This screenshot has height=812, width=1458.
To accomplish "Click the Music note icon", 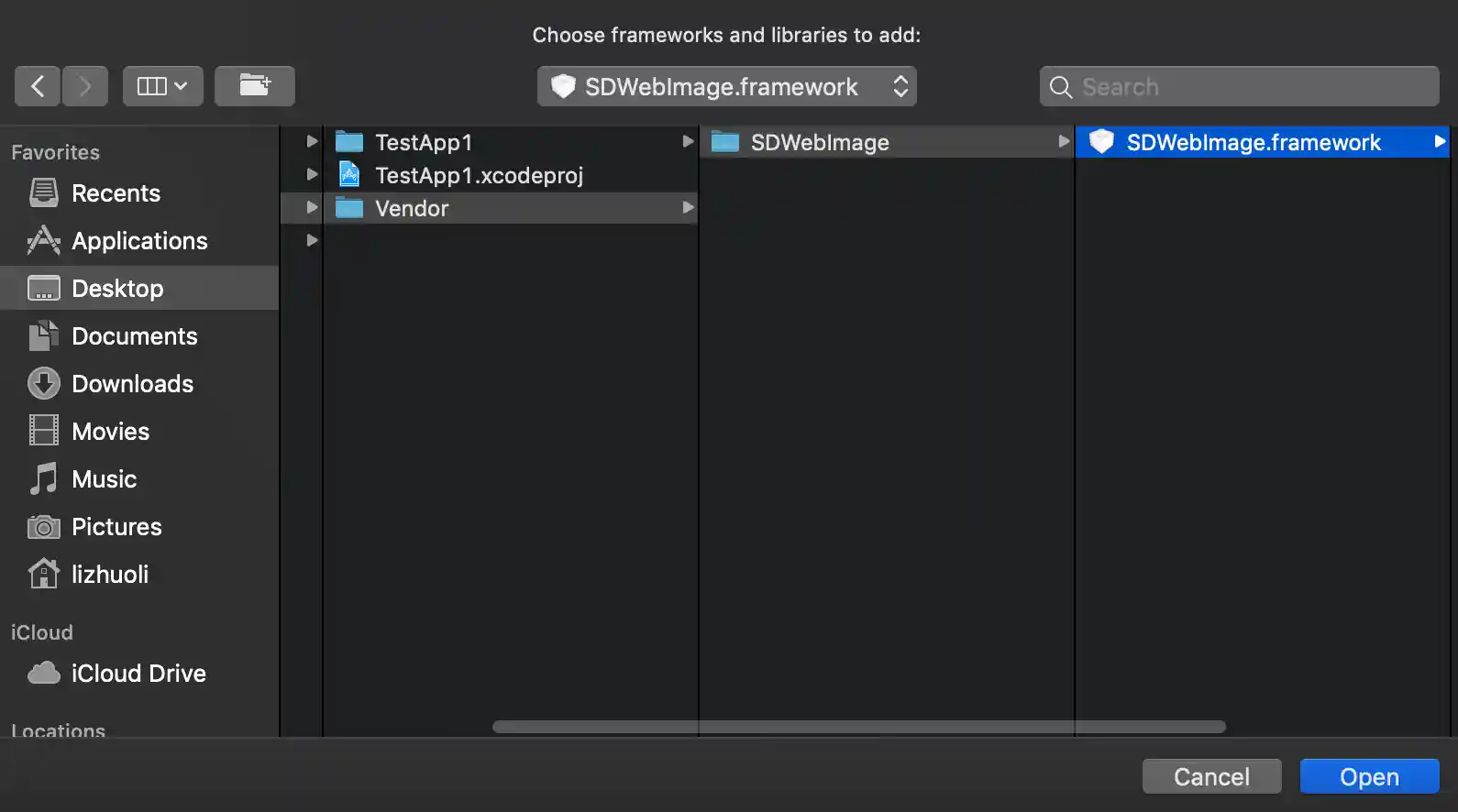I will pyautogui.click(x=44, y=478).
